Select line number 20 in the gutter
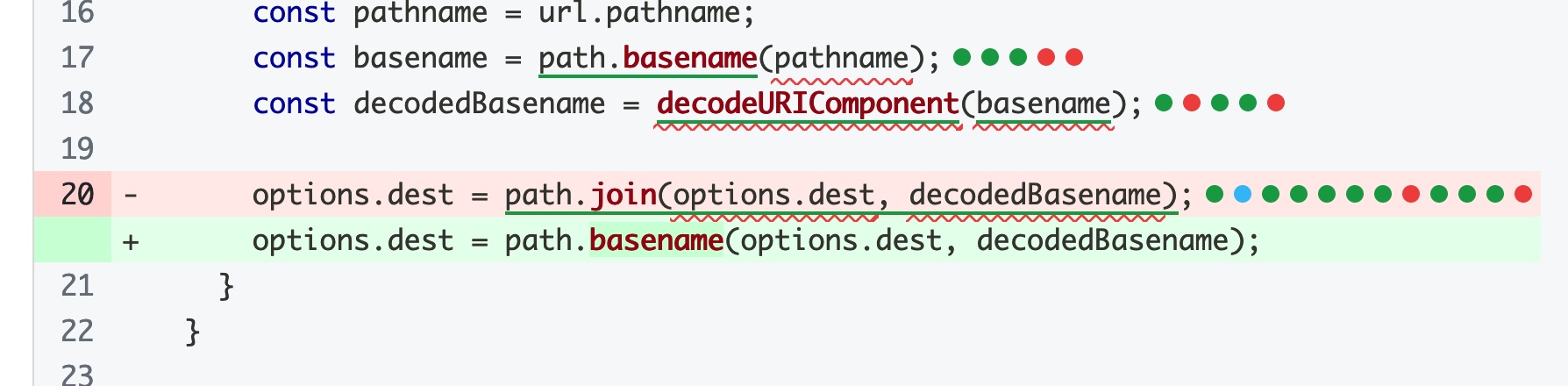The width and height of the screenshot is (1568, 386). pyautogui.click(x=77, y=194)
